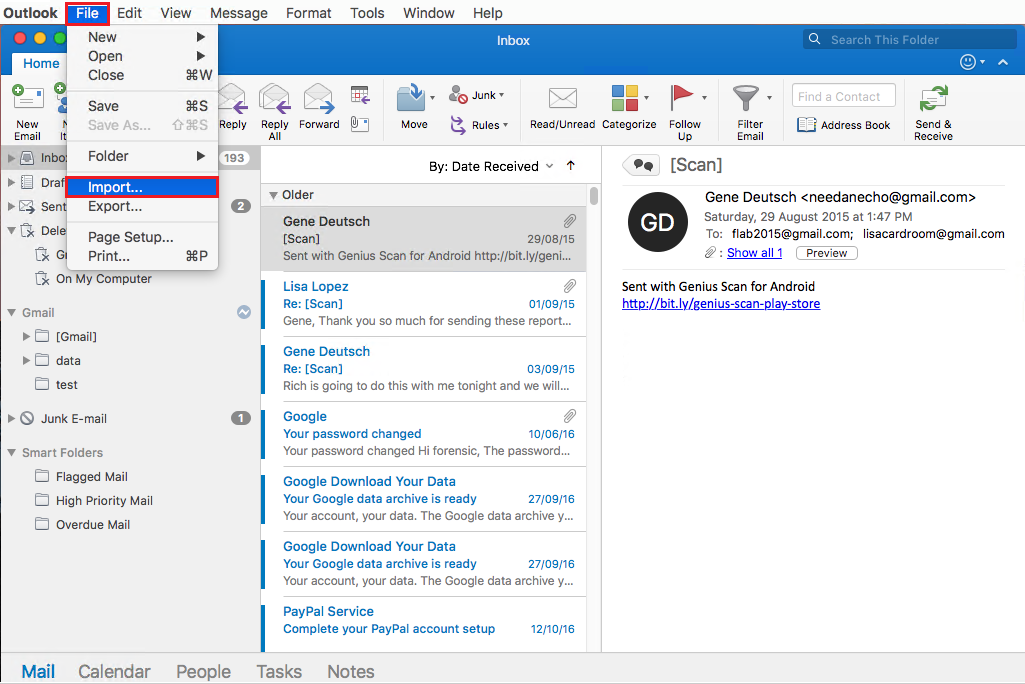Click the magnifier icon in the search box
The image size is (1025, 684).
(815, 39)
